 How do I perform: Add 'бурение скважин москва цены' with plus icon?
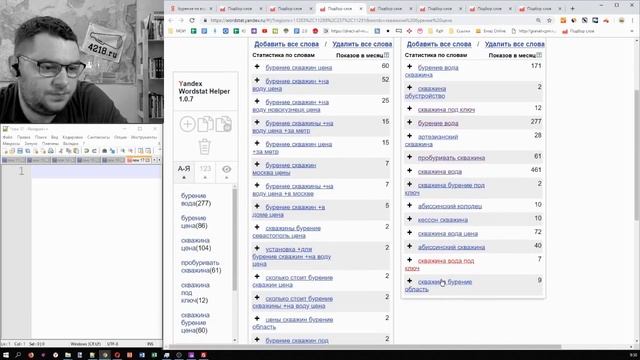coord(257,164)
